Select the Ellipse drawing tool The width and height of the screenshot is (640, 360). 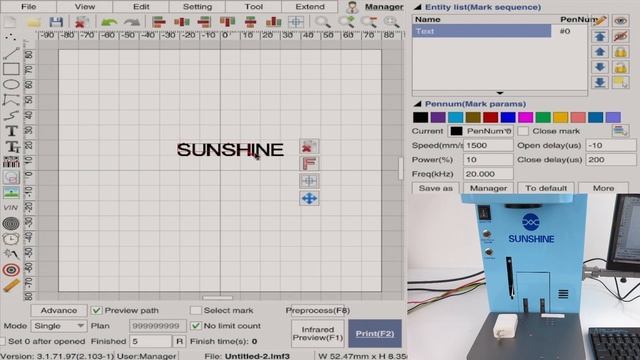pos(11,84)
